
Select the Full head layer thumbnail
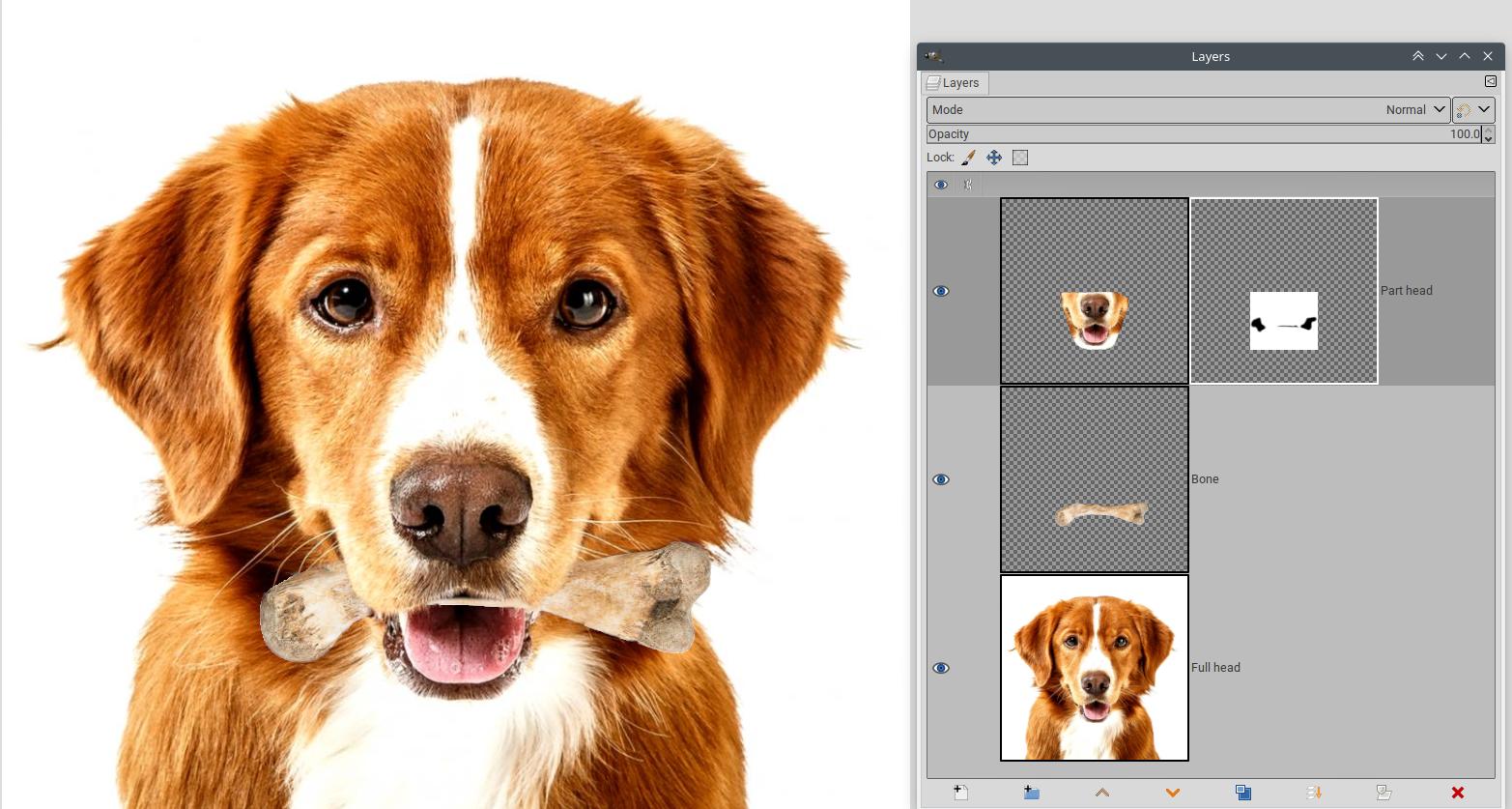tap(1095, 668)
